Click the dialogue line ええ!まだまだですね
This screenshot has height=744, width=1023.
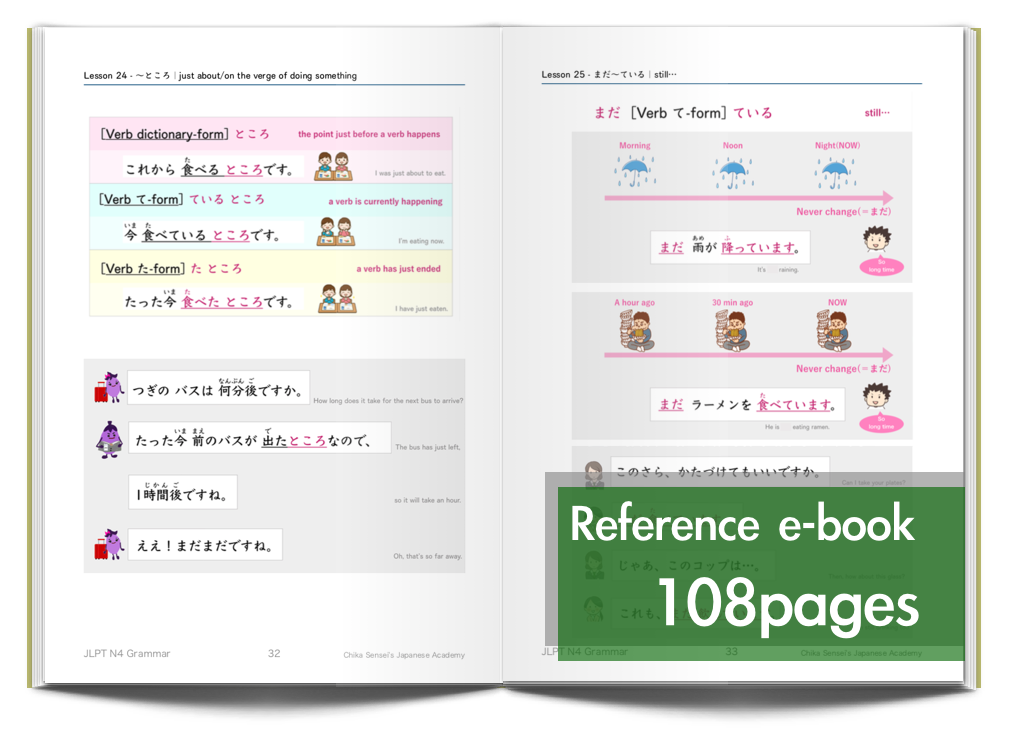point(206,544)
